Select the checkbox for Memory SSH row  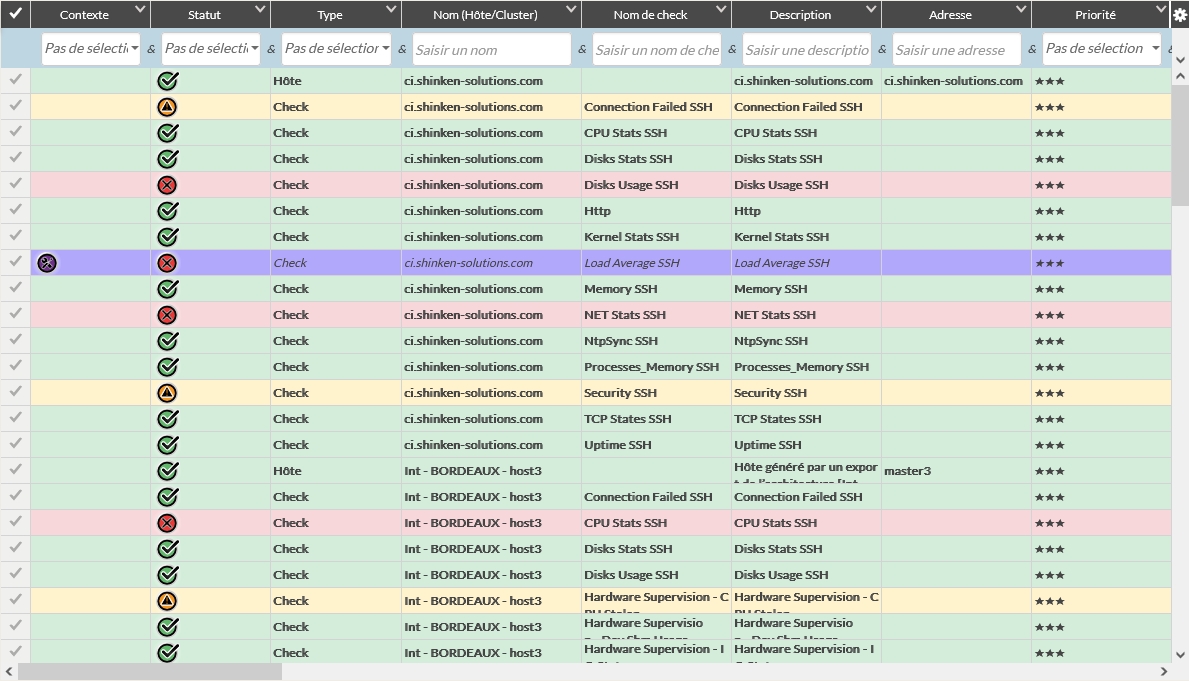(x=15, y=289)
